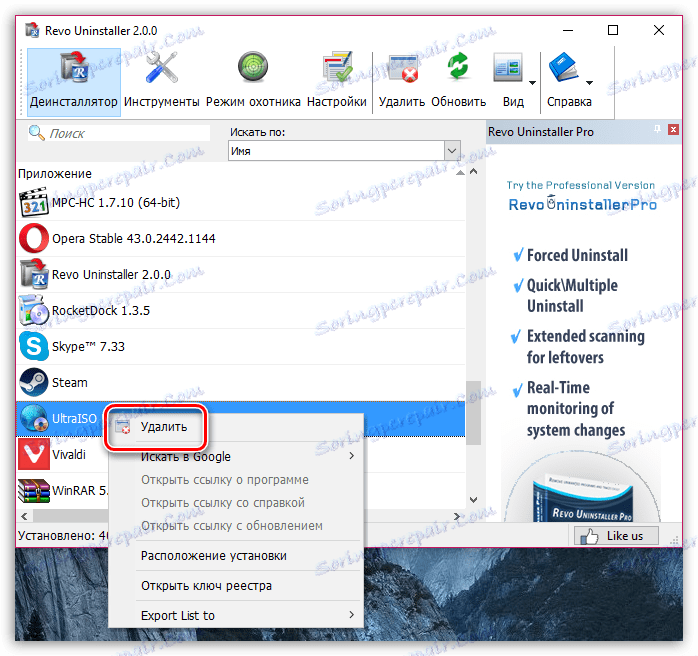Select the Steam row

click(x=241, y=383)
